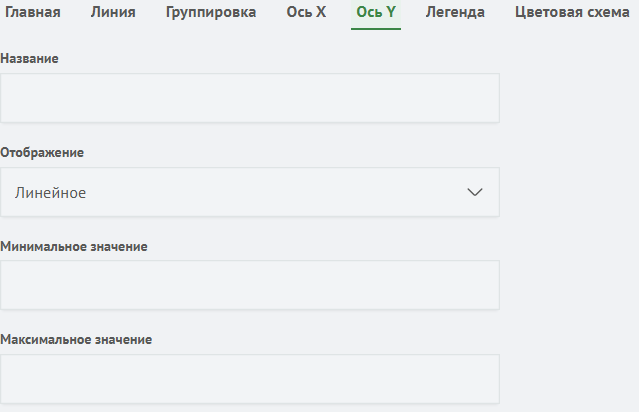This screenshot has width=639, height=412.
Task: Open the Линия tab
Action: tap(113, 12)
